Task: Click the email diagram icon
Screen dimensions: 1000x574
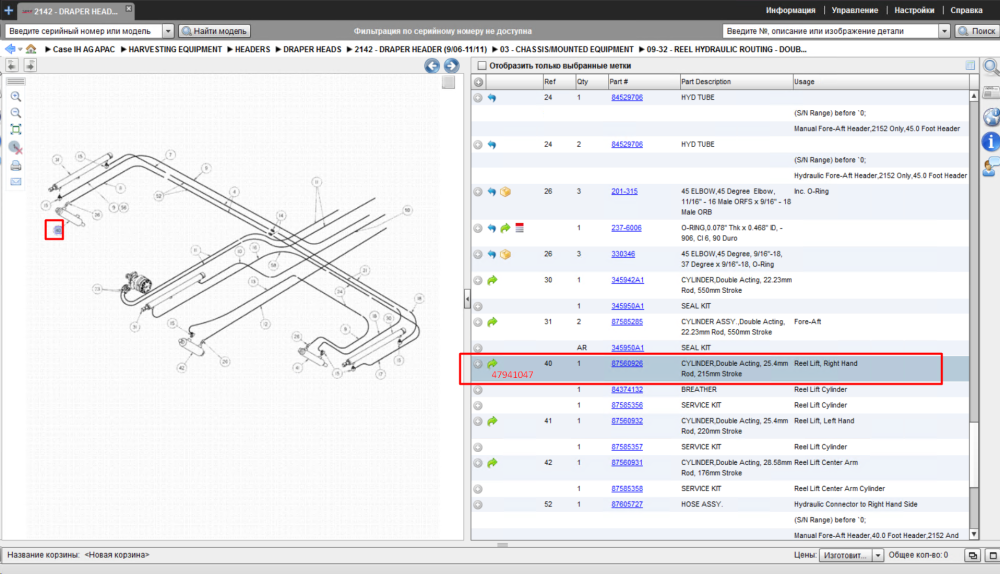Action: click(16, 182)
